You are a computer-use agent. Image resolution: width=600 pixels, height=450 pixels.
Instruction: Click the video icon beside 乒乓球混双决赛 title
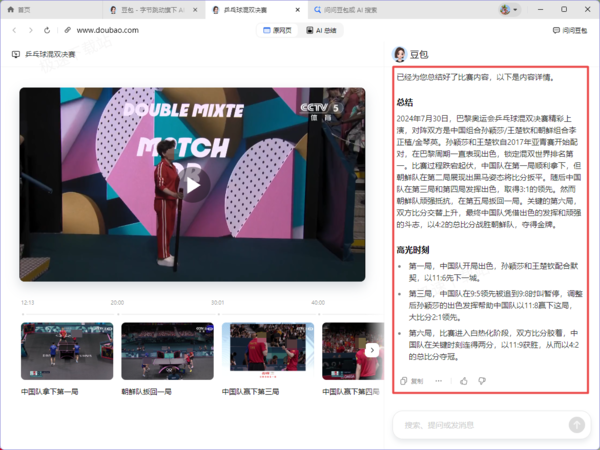click(16, 54)
